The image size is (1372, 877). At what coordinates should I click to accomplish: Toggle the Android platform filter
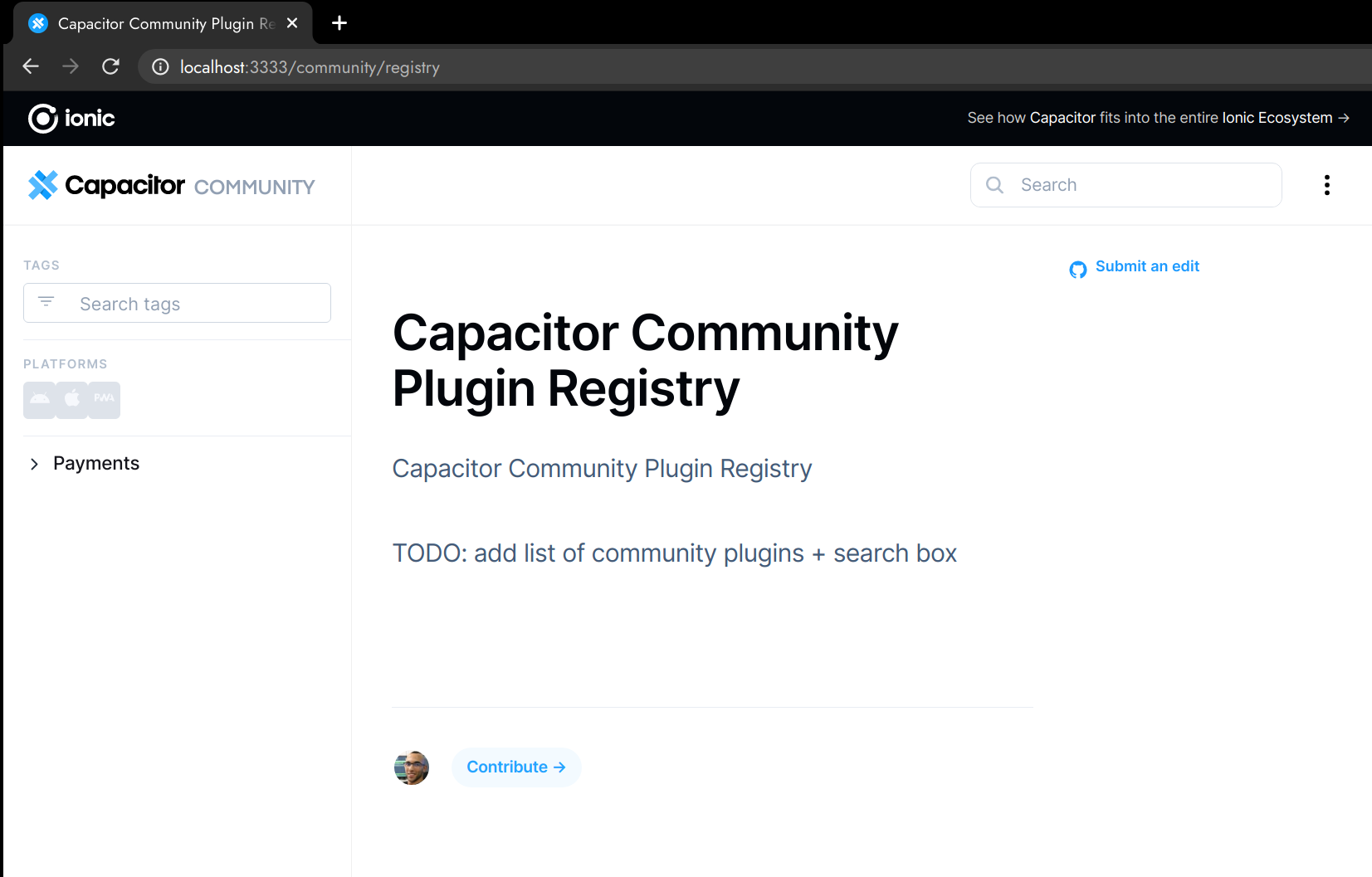point(40,400)
